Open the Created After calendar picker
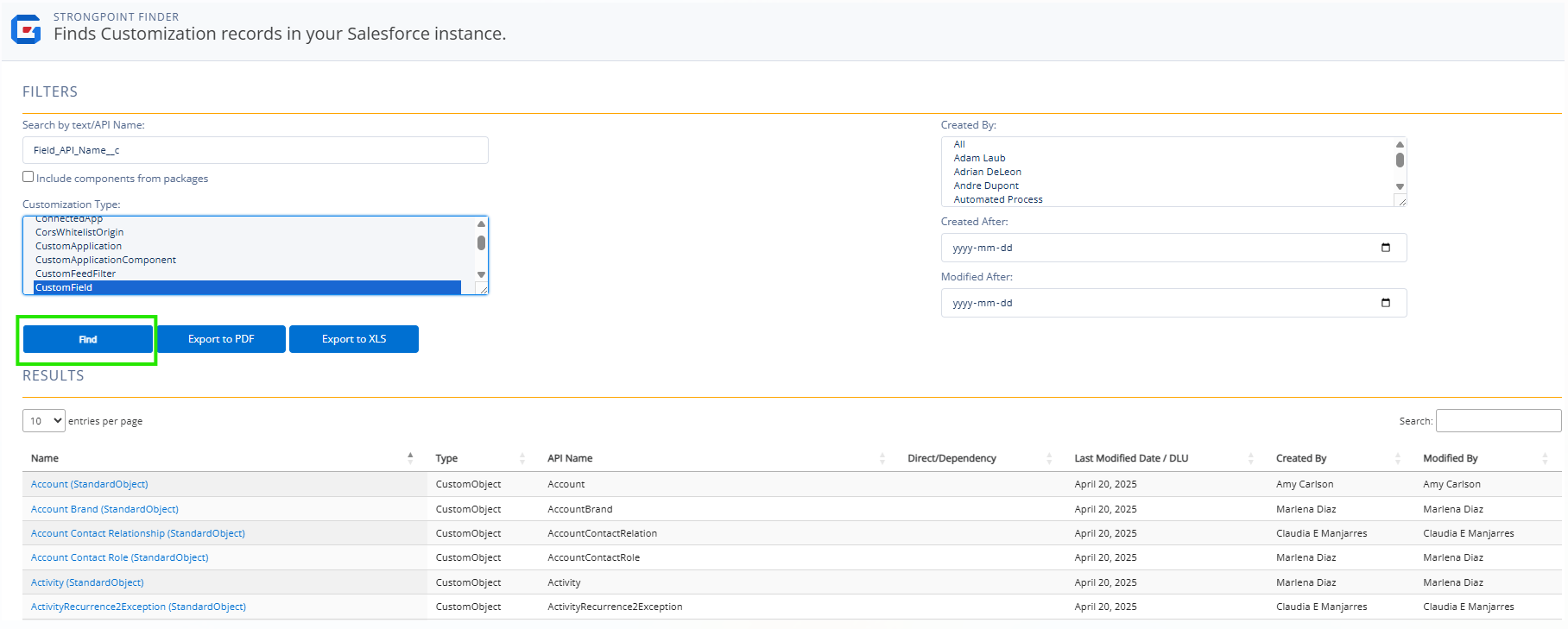This screenshot has width=1568, height=629. point(1385,248)
